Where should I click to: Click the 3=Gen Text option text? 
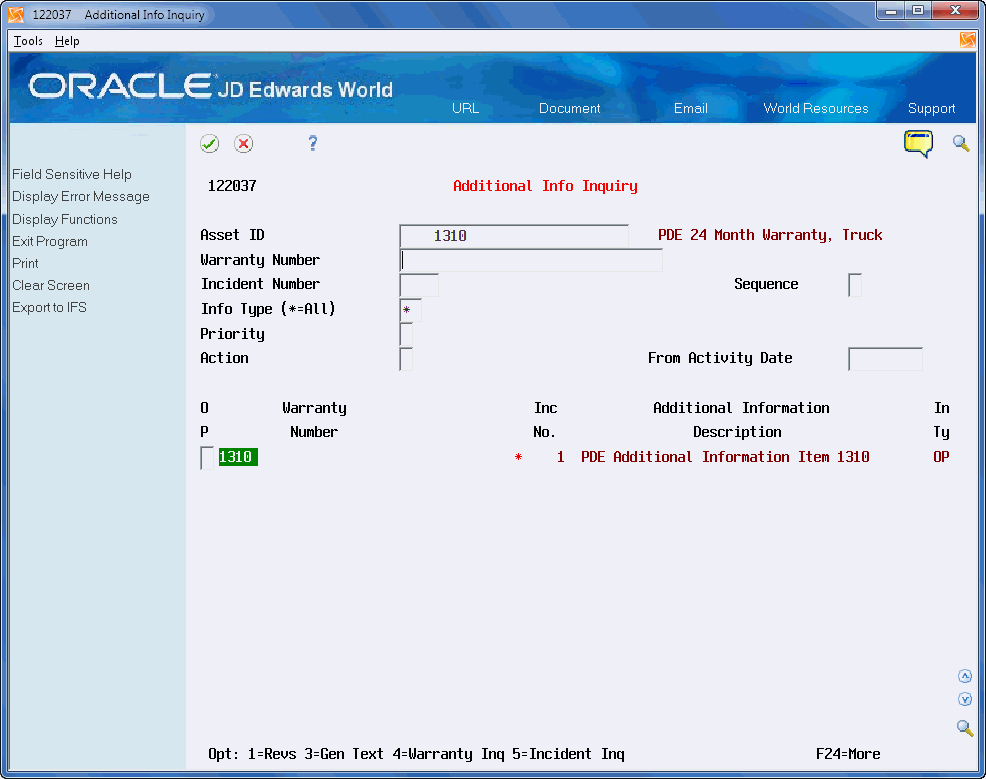tap(343, 754)
